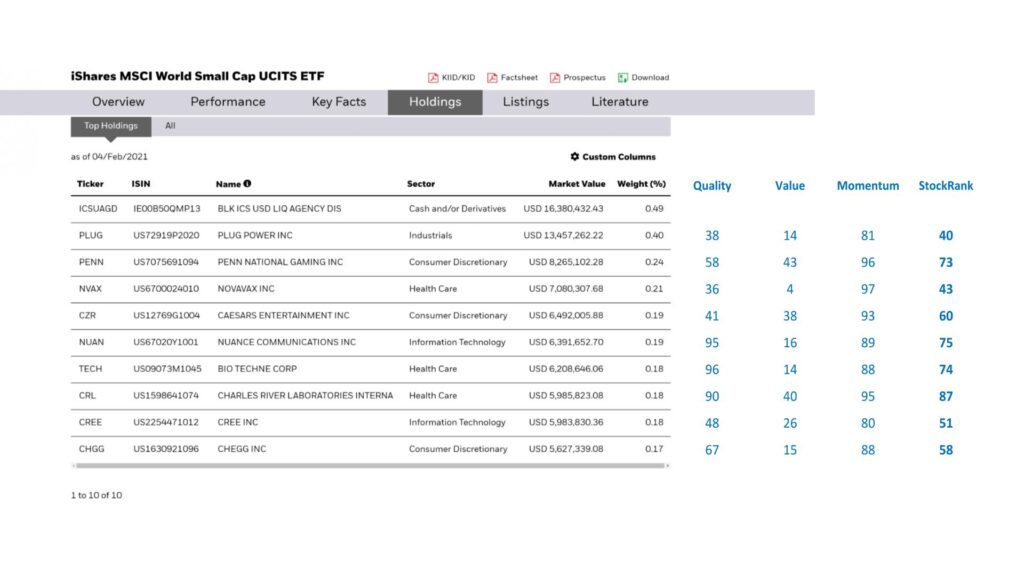This screenshot has height=576, width=1024.
Task: Click the weight value 0.49
Action: (x=654, y=209)
